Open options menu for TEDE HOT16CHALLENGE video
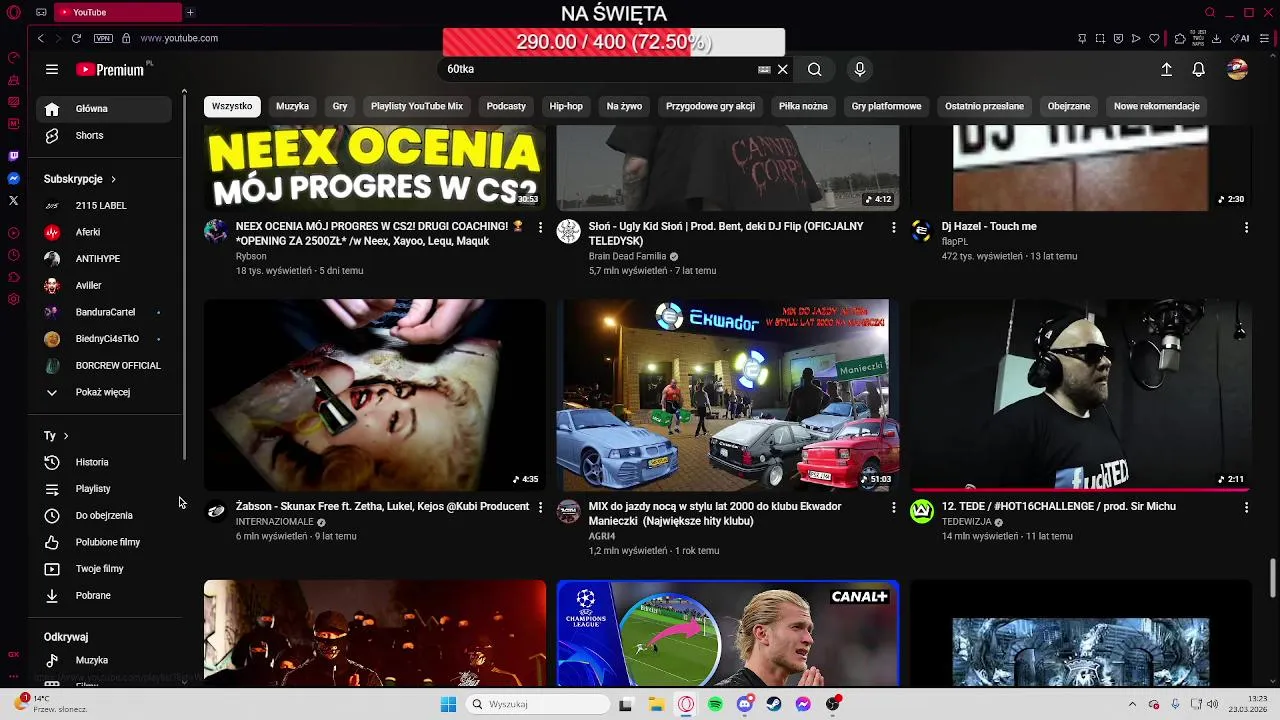This screenshot has height=720, width=1280. (1246, 508)
